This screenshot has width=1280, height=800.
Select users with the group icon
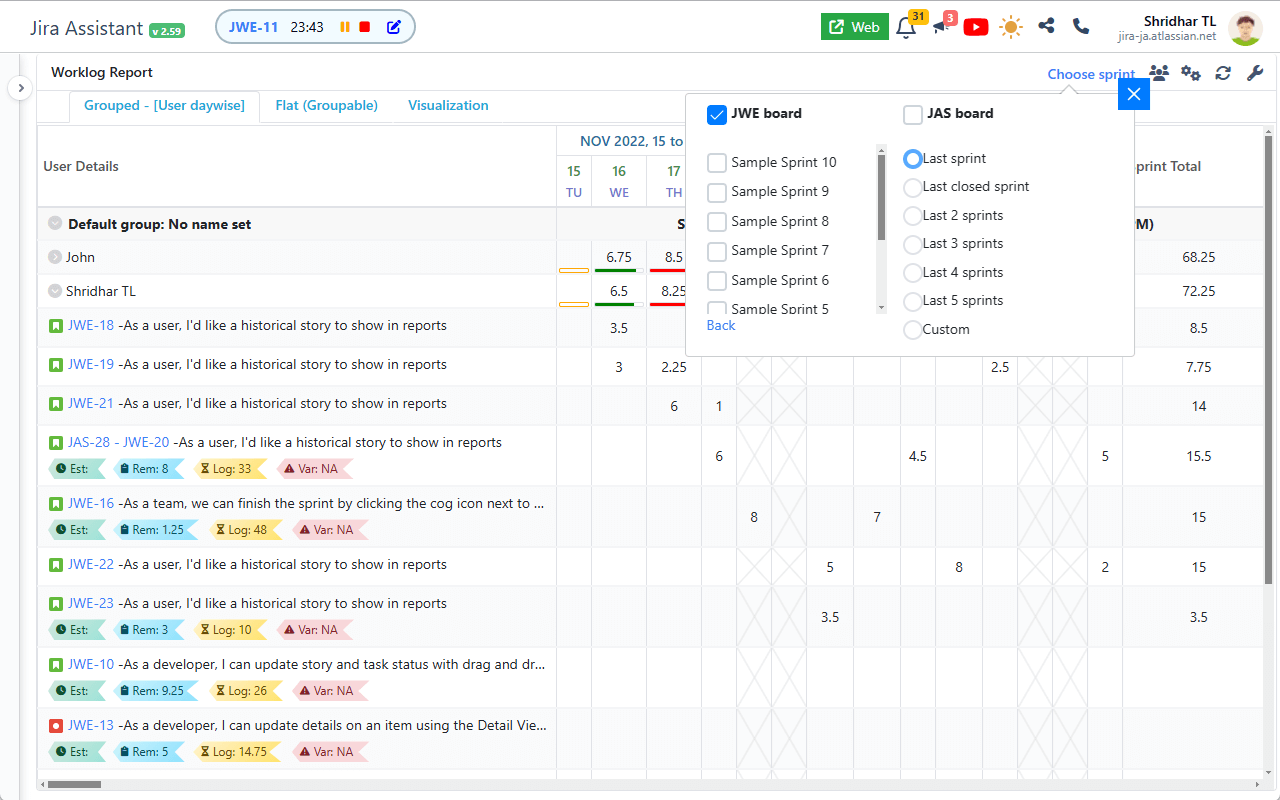click(1158, 73)
